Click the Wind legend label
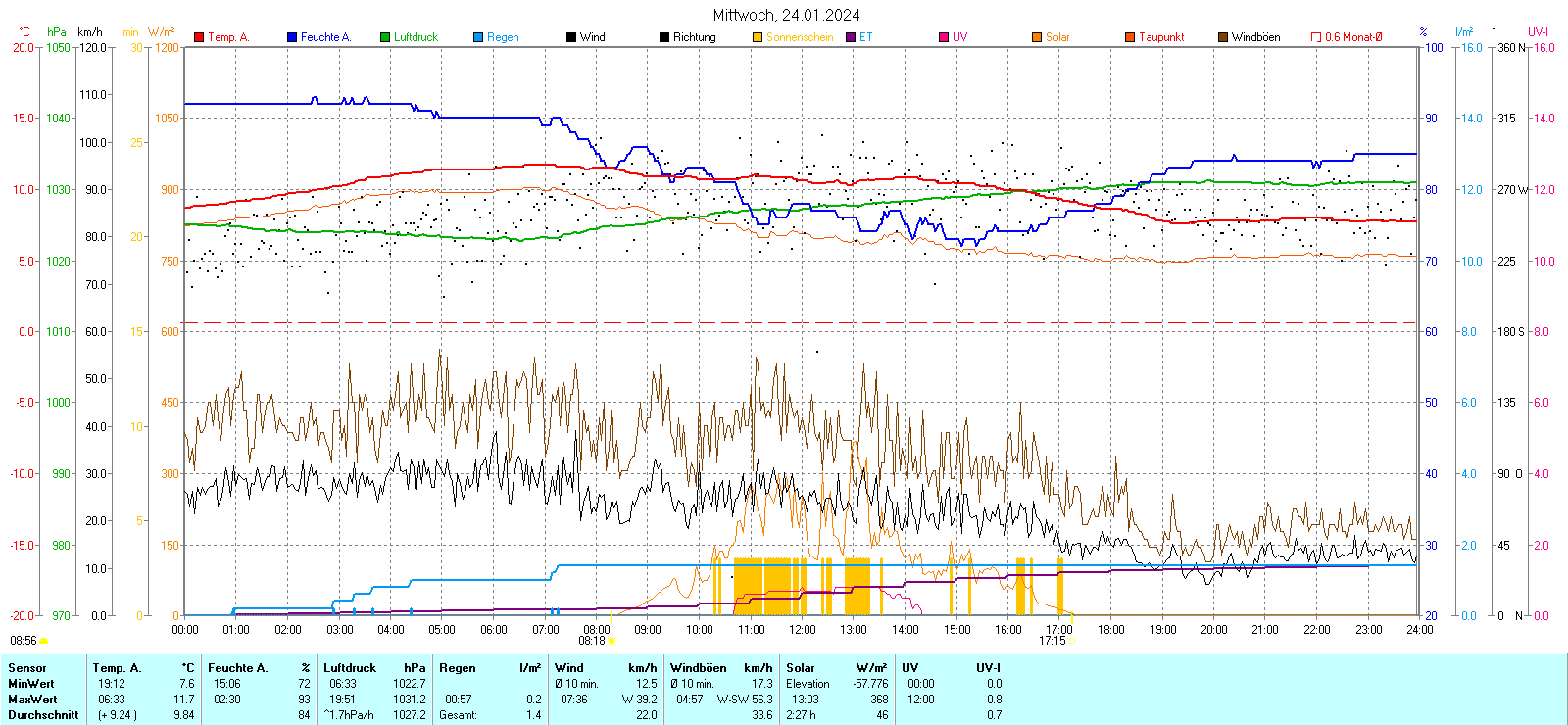The image size is (1568, 725). pyautogui.click(x=593, y=37)
